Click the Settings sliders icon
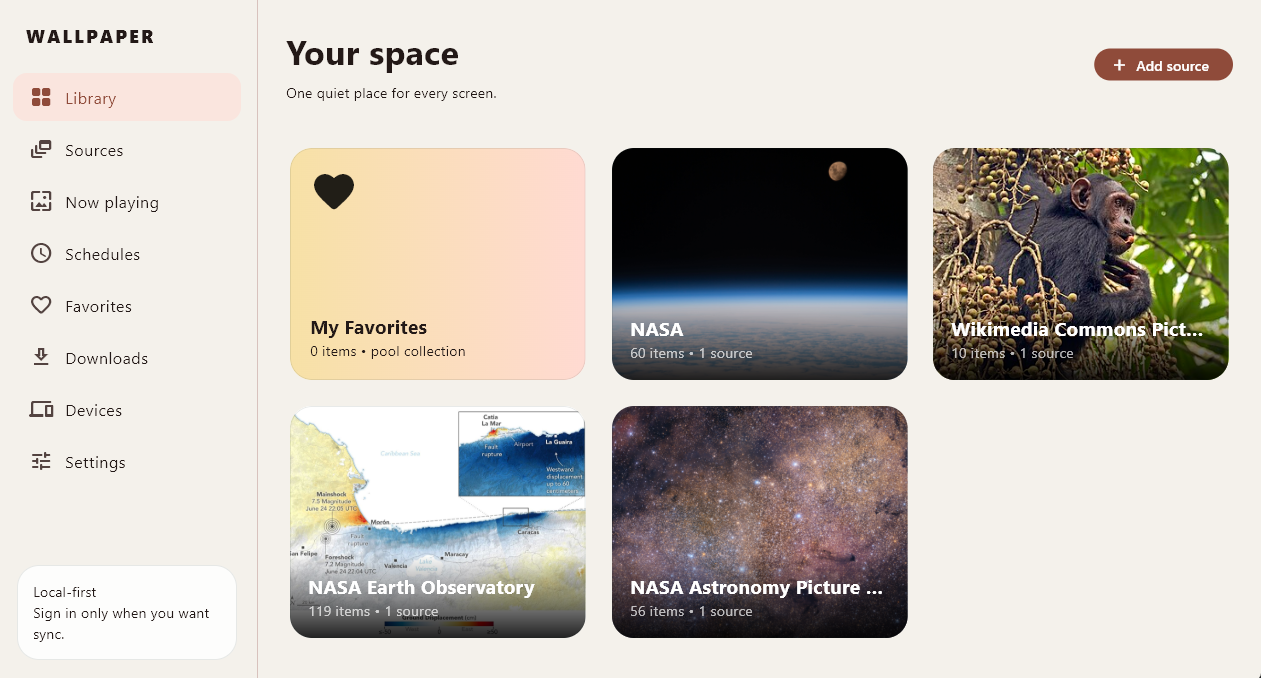The width and height of the screenshot is (1261, 678). pyautogui.click(x=41, y=461)
